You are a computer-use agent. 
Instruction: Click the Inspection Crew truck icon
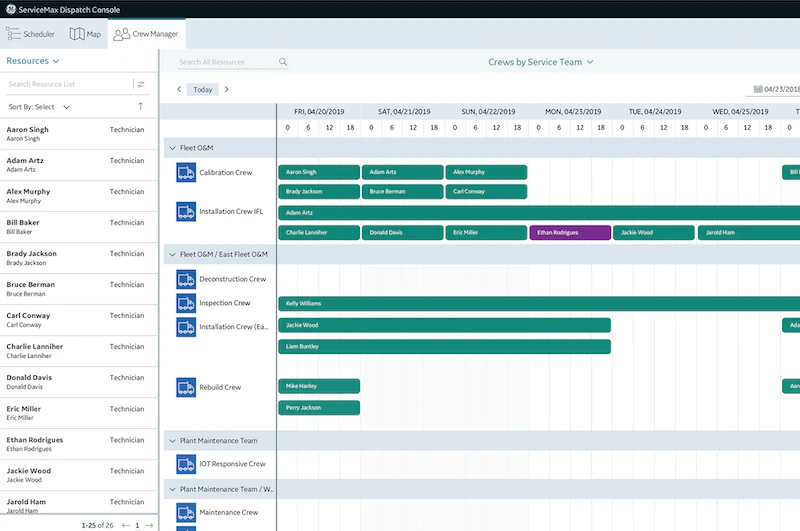(186, 303)
